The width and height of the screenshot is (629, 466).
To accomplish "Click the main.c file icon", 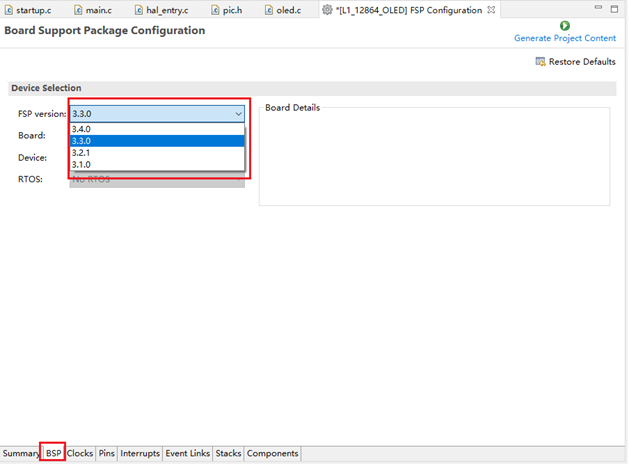I will tap(78, 10).
